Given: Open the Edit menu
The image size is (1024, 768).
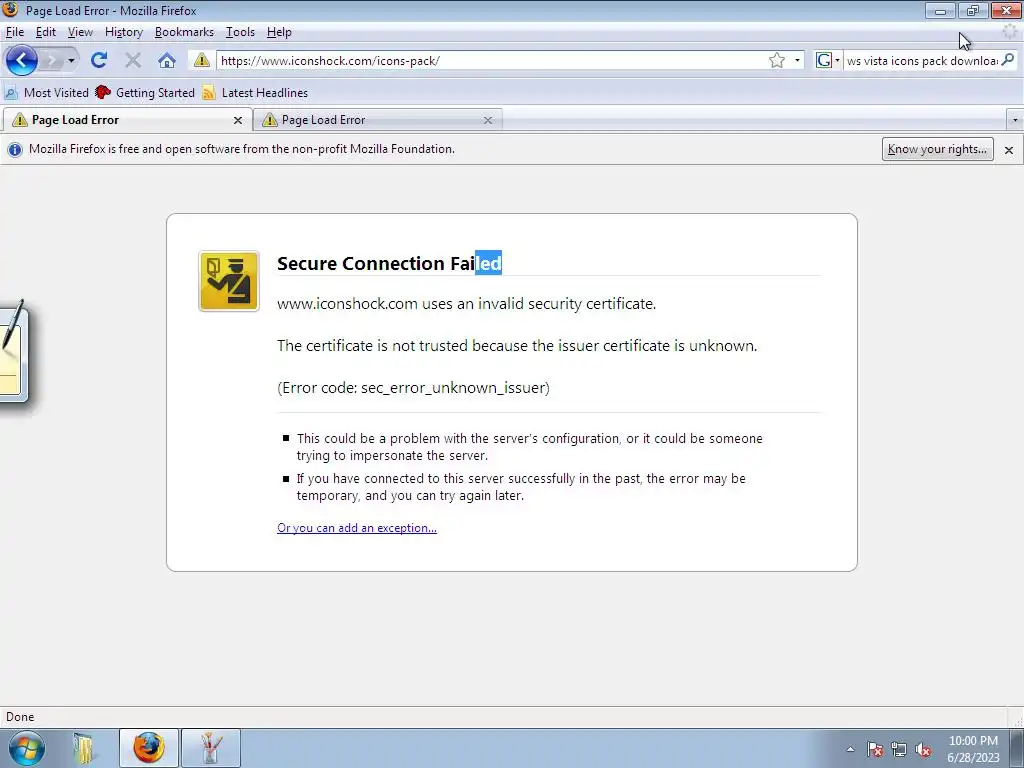Looking at the screenshot, I should tap(46, 32).
